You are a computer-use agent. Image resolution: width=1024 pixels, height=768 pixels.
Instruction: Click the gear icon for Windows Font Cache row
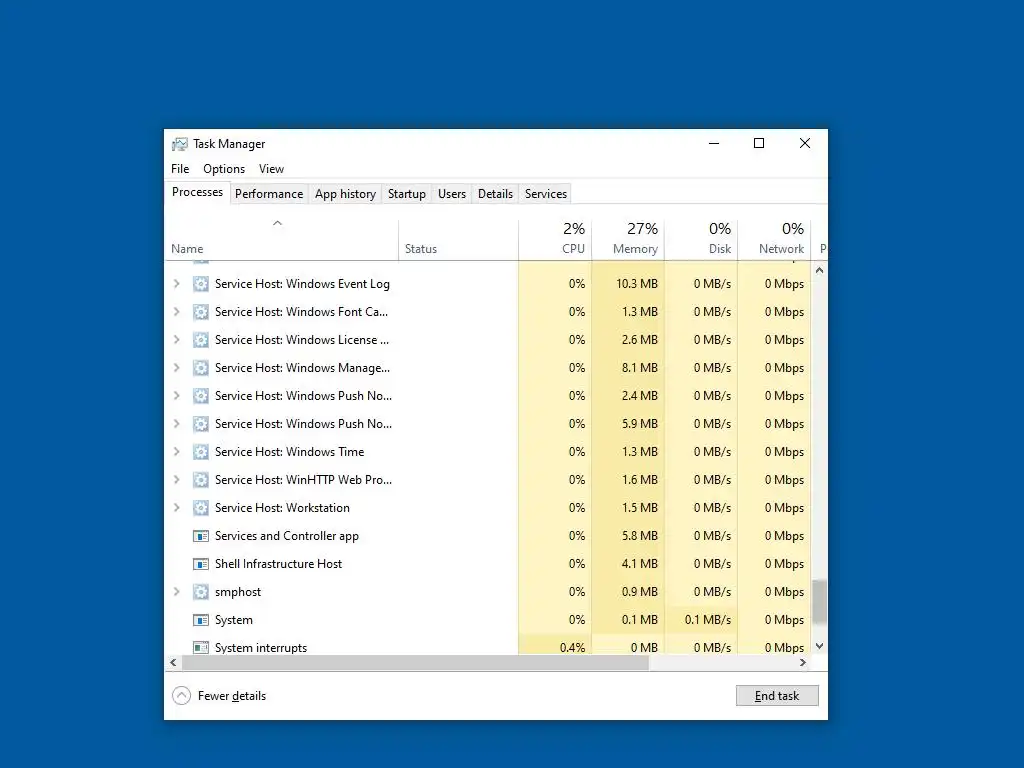(200, 312)
